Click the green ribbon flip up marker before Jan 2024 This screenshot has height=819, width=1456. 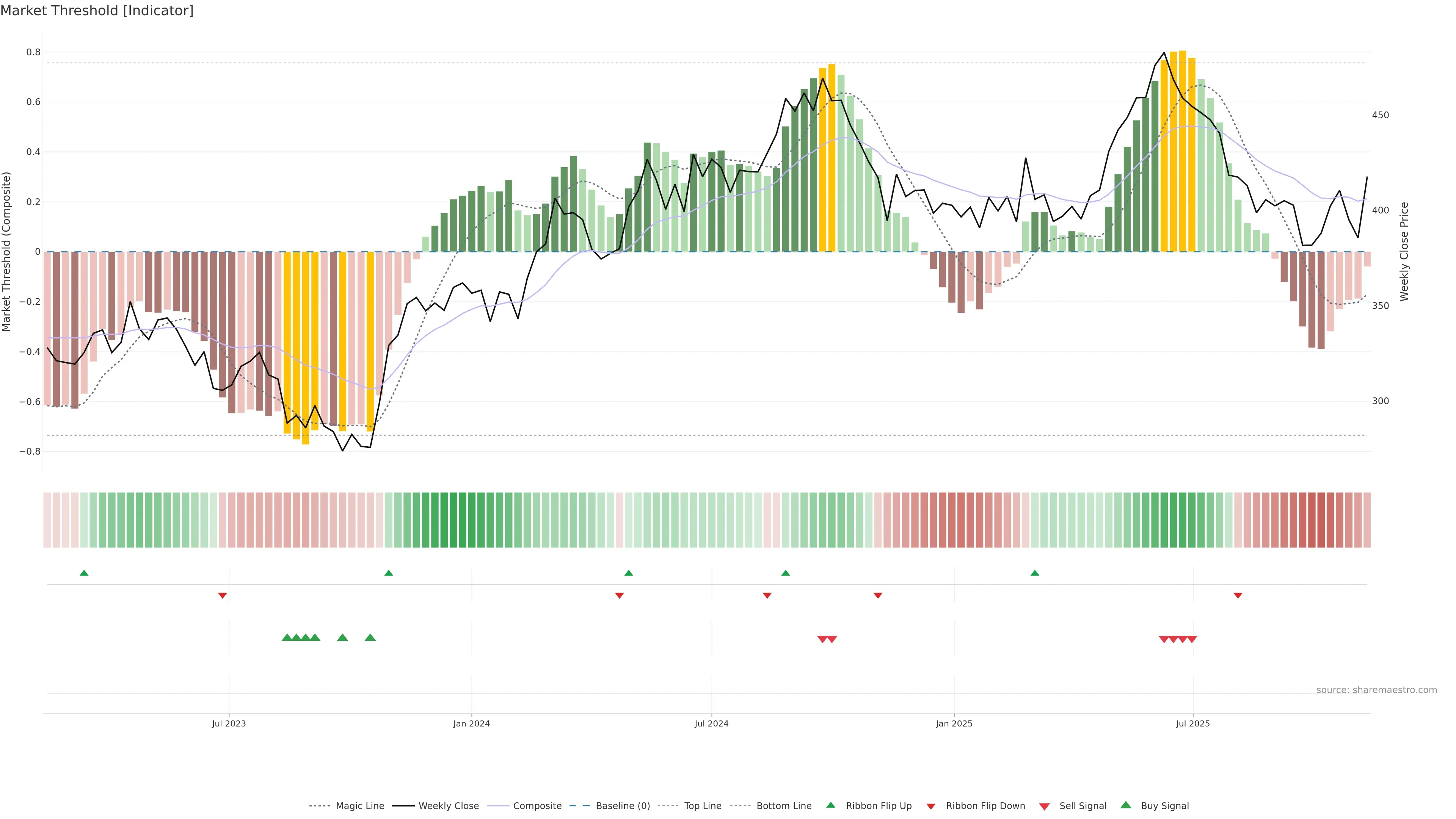click(x=388, y=573)
